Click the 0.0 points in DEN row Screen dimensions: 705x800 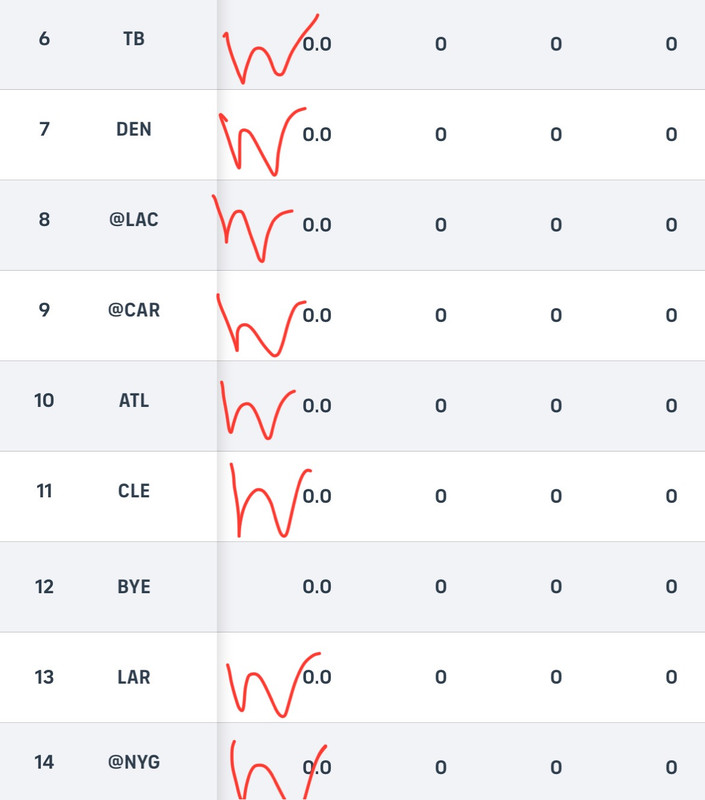point(317,134)
